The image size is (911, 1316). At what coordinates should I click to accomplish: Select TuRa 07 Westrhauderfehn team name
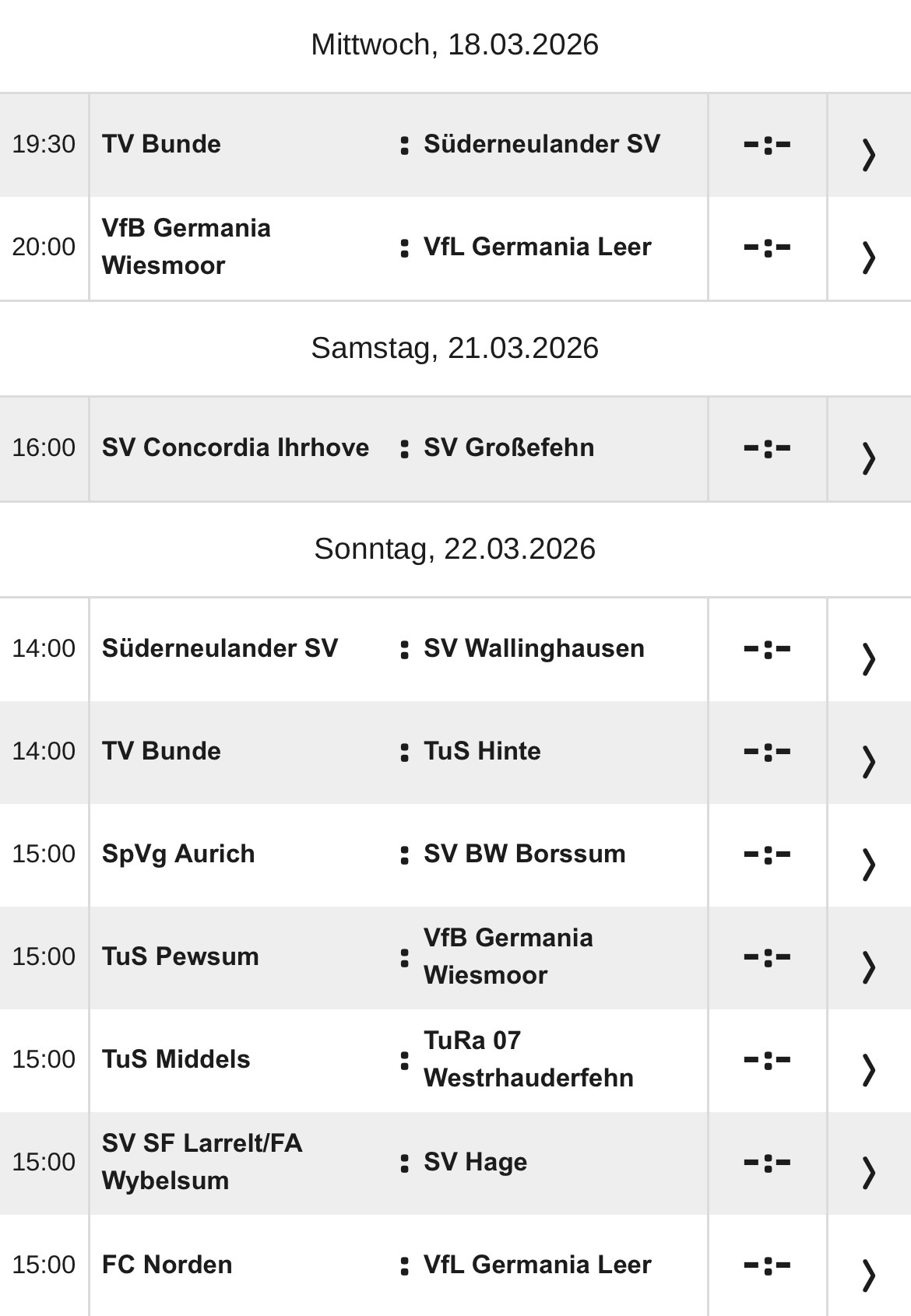(529, 1059)
